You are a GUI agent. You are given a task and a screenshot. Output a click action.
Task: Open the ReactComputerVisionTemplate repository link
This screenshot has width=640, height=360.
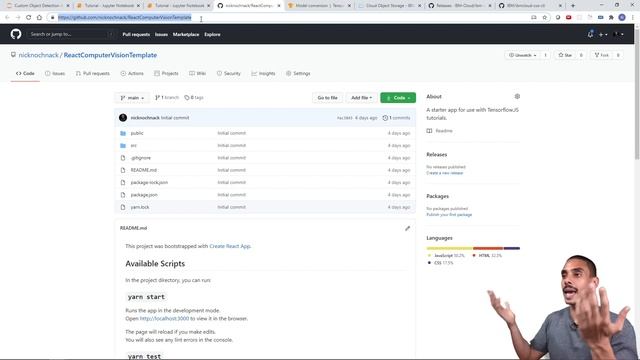[110, 55]
